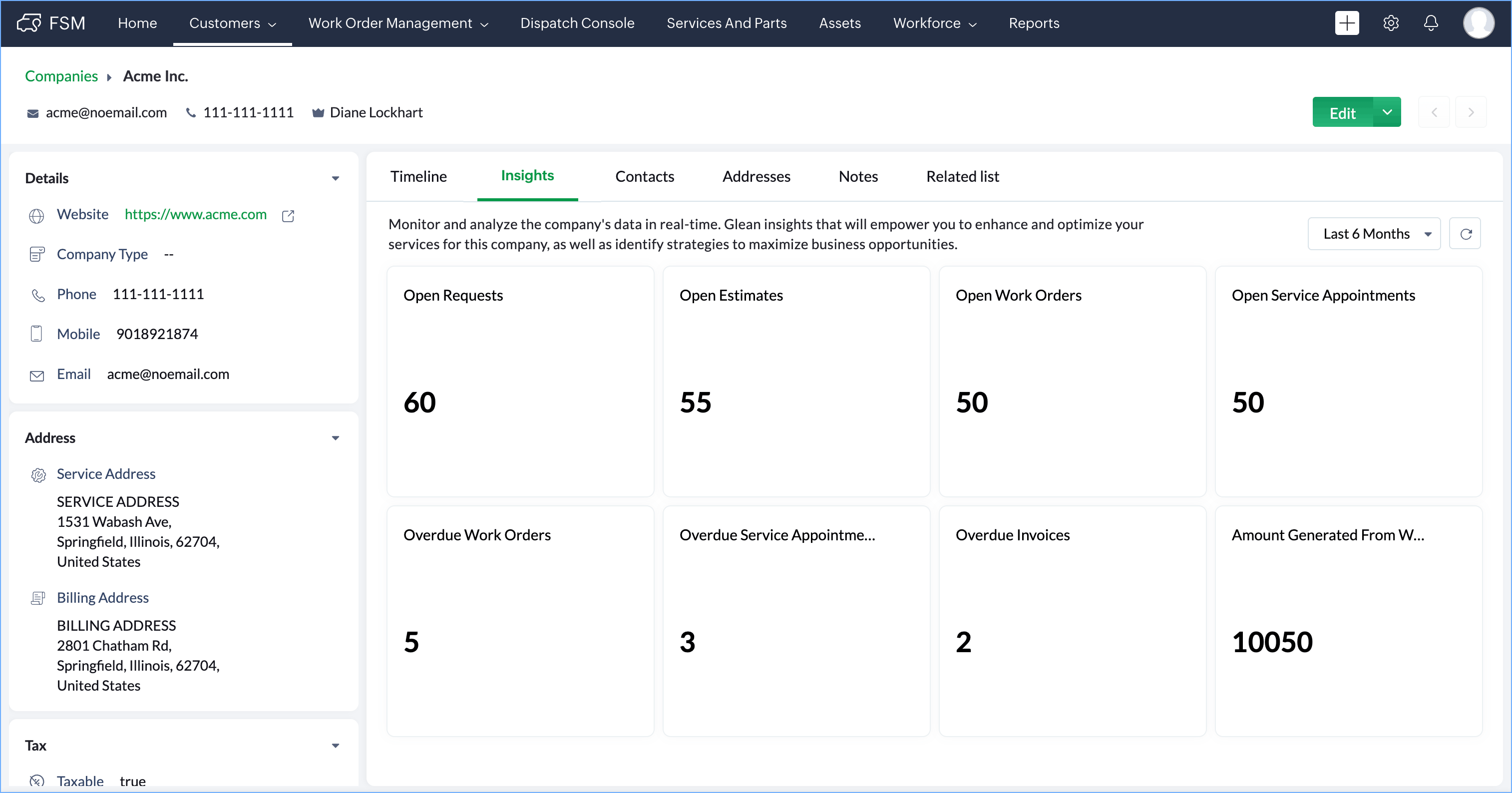Open the settings gear icon
Image resolution: width=1512 pixels, height=793 pixels.
point(1391,23)
